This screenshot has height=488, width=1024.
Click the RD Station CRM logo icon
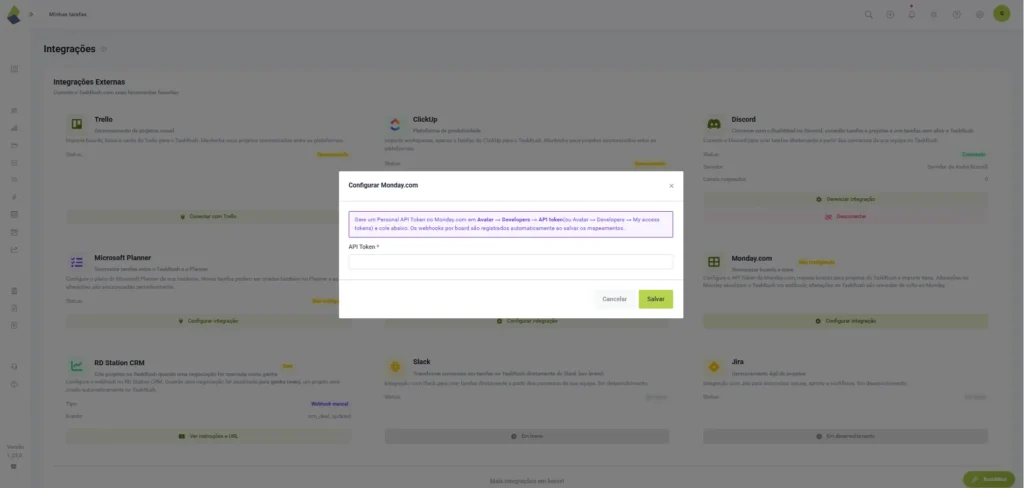coord(76,366)
